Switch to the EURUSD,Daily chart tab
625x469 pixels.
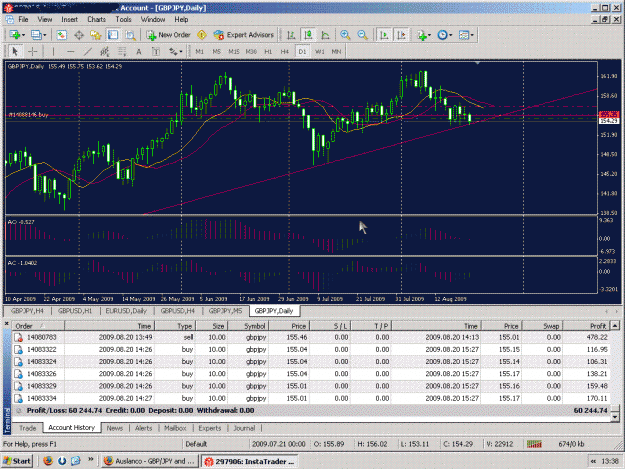(126, 311)
